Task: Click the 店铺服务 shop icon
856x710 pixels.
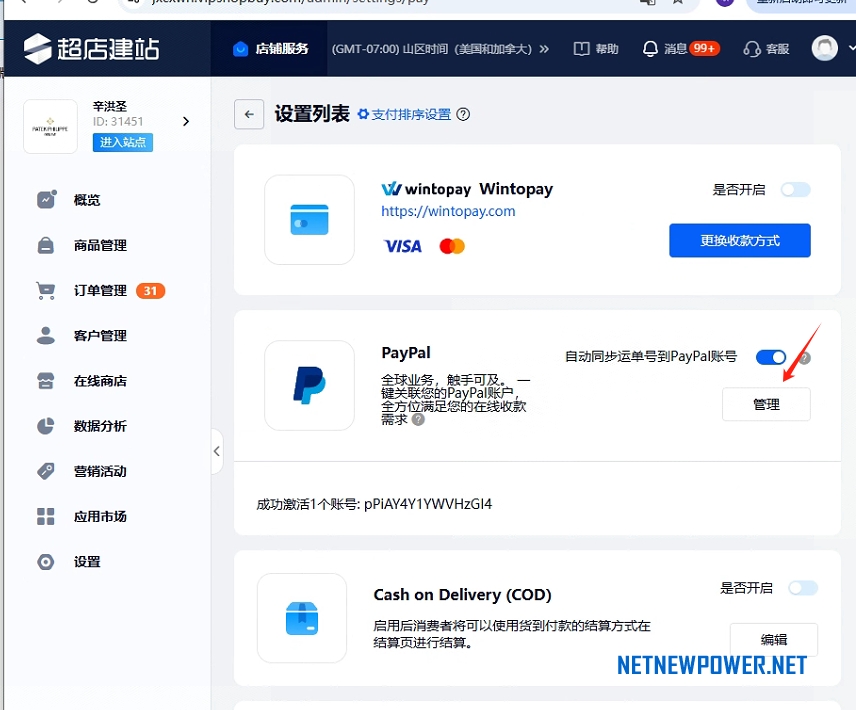Action: click(240, 49)
